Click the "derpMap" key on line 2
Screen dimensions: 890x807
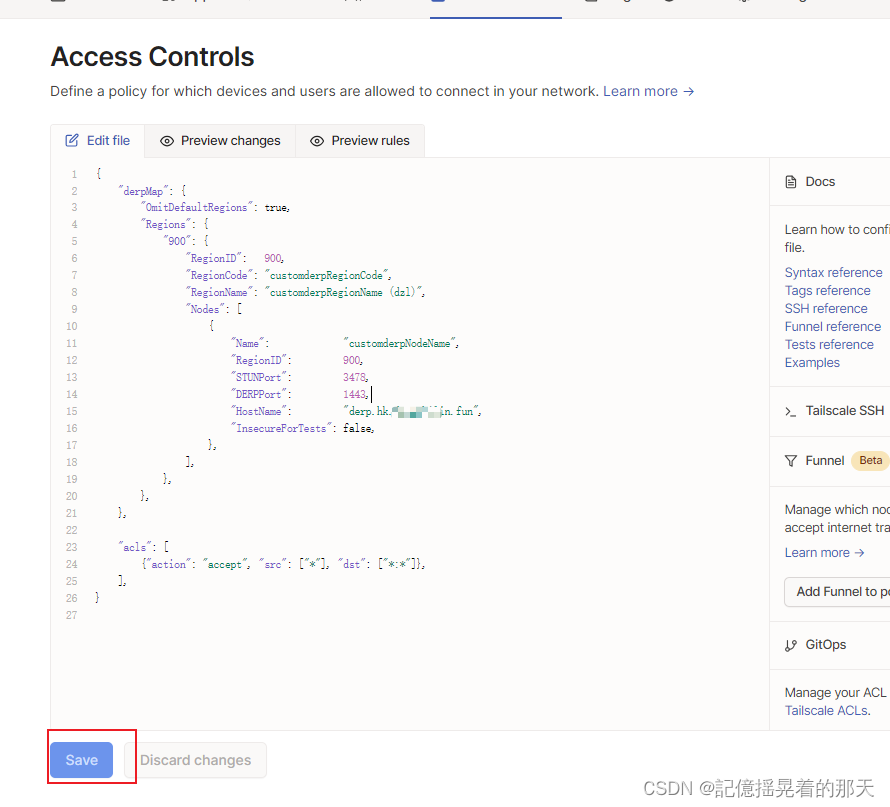click(x=143, y=191)
